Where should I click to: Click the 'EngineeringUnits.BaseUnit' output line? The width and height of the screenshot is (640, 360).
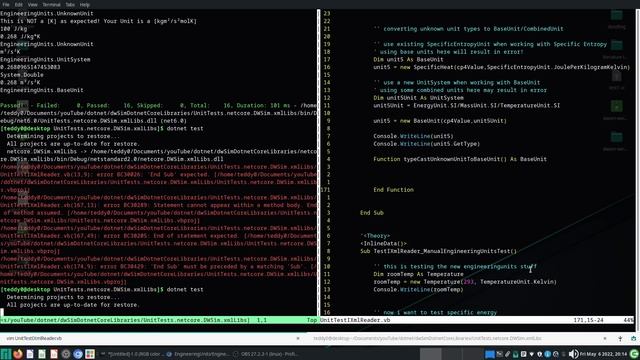pos(42,90)
